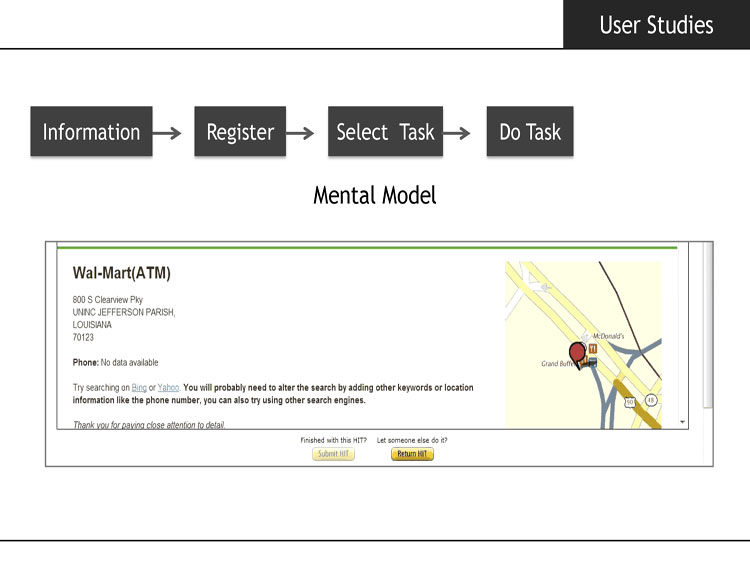Click arrow between Select Task and Do Task

tap(457, 133)
